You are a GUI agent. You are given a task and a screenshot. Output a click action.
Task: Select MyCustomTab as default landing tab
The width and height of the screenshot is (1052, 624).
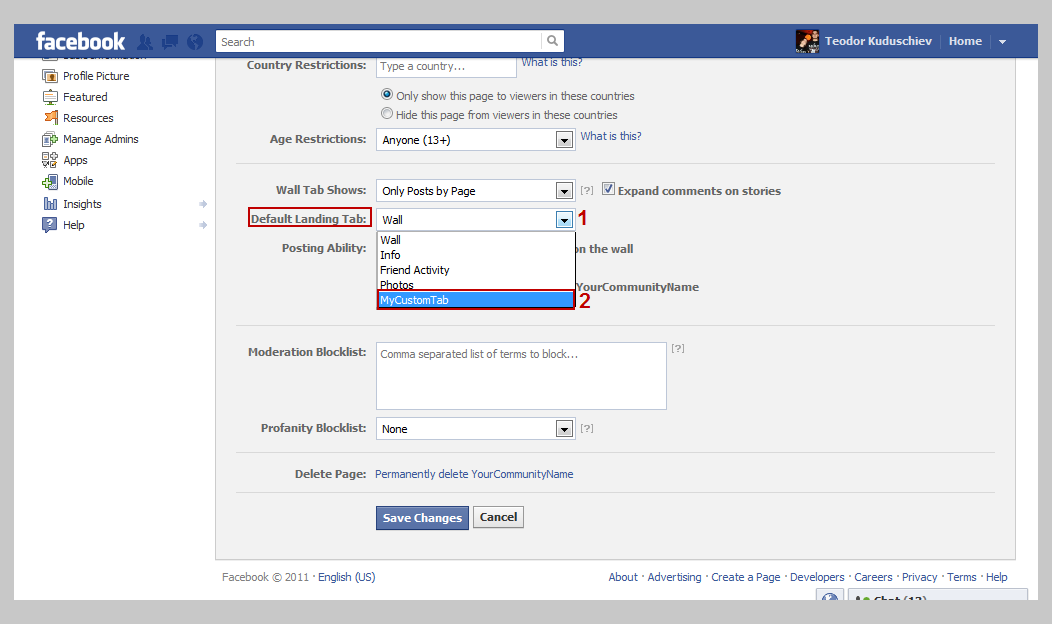(x=476, y=300)
